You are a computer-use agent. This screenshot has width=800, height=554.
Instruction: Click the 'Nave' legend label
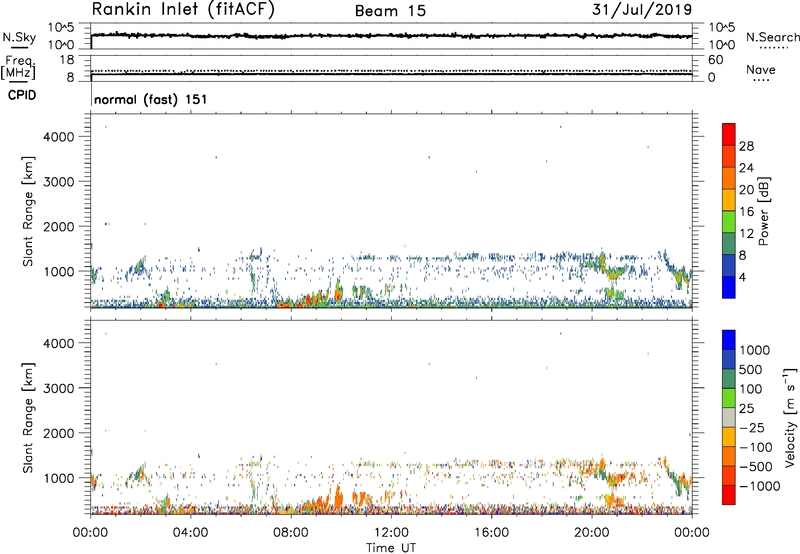pos(761,70)
